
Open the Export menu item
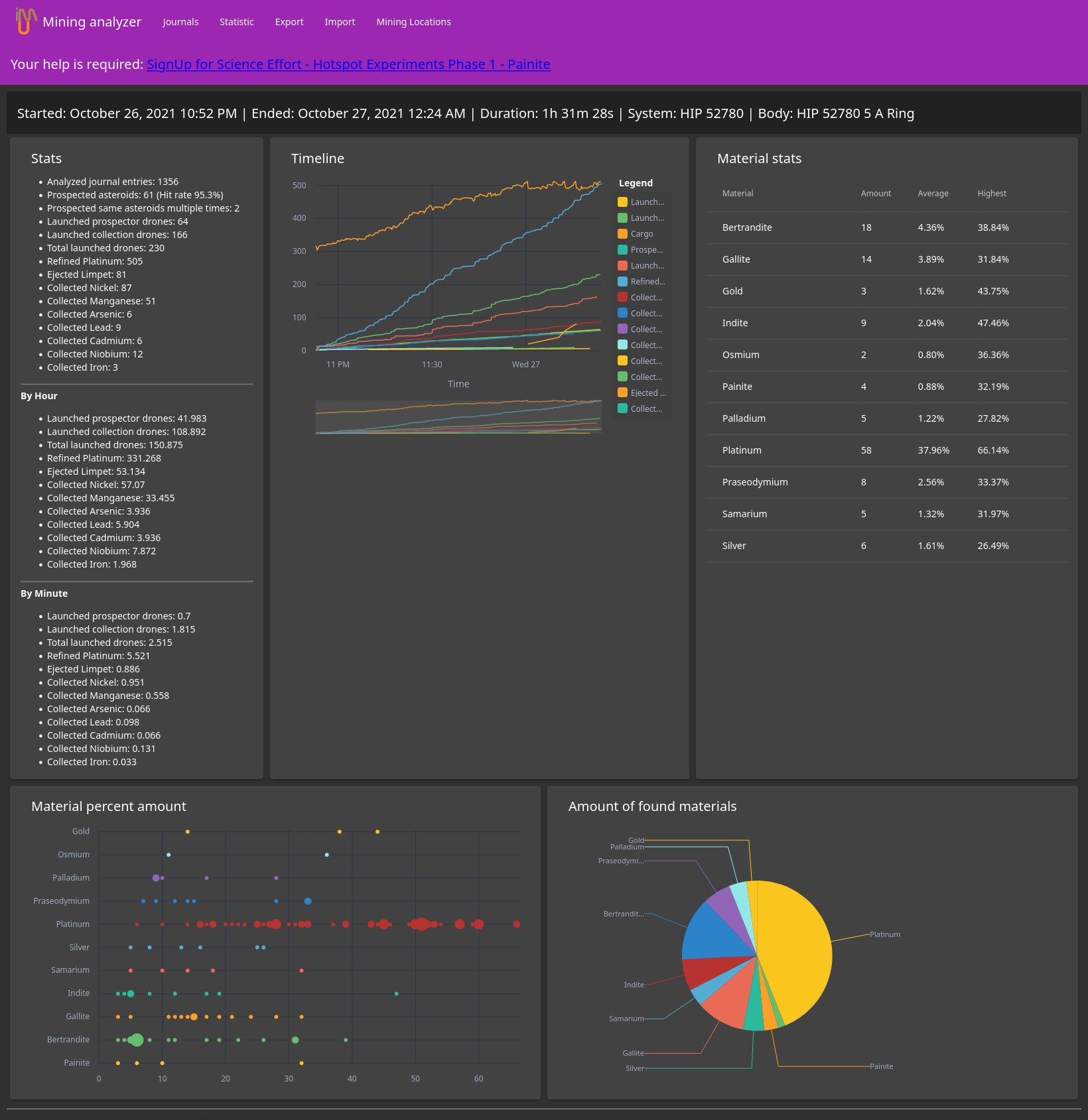coord(289,22)
